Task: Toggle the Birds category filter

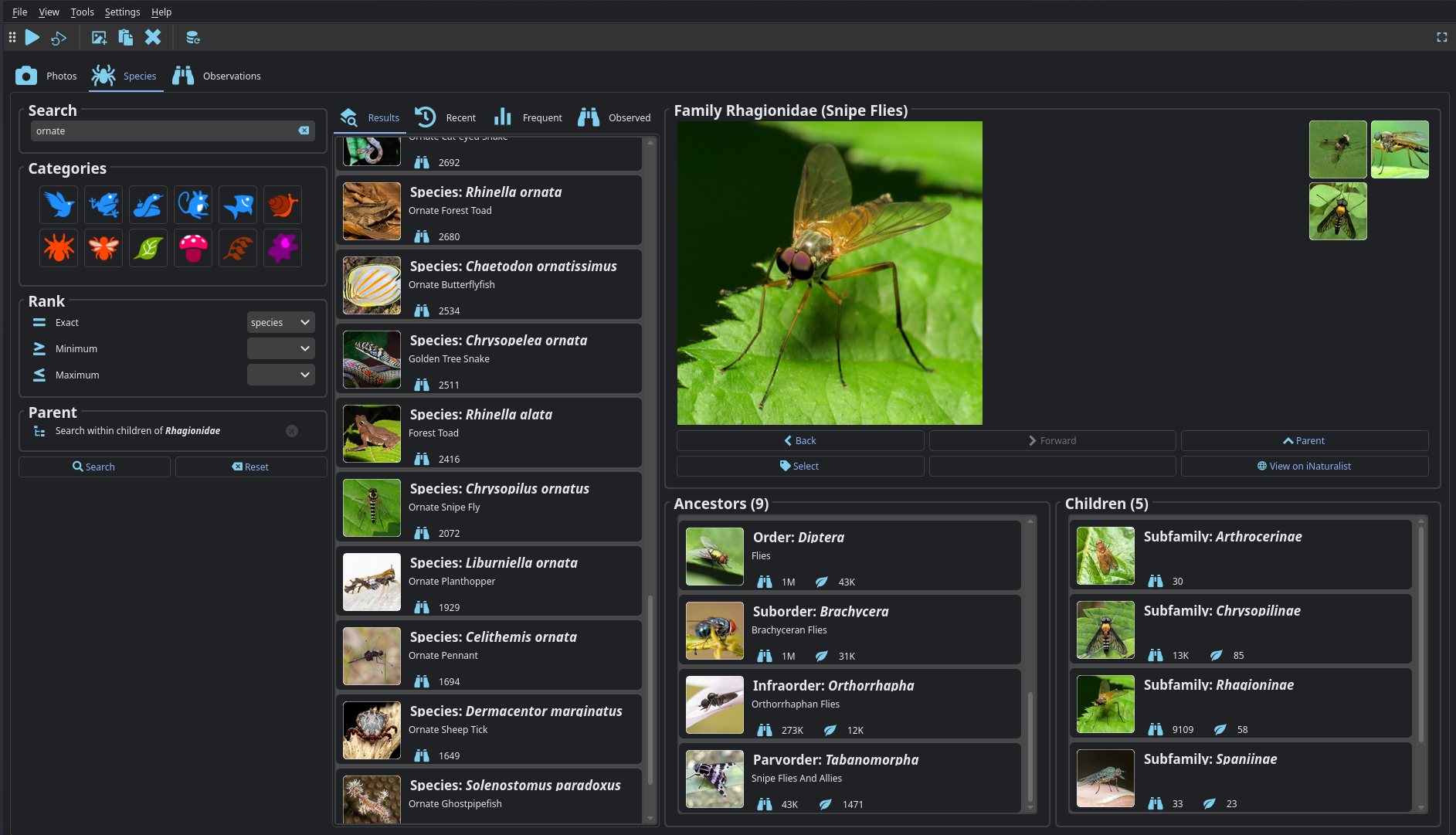Action: (59, 205)
